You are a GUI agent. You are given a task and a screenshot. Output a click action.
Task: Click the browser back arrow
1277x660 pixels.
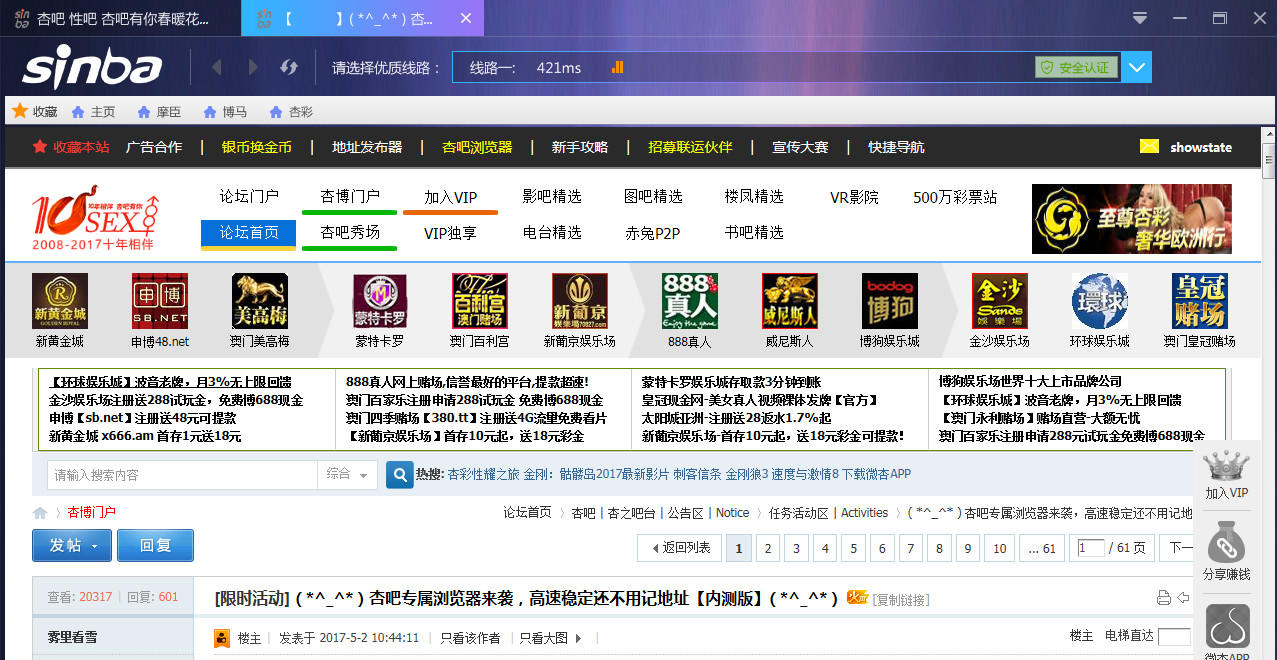(217, 67)
